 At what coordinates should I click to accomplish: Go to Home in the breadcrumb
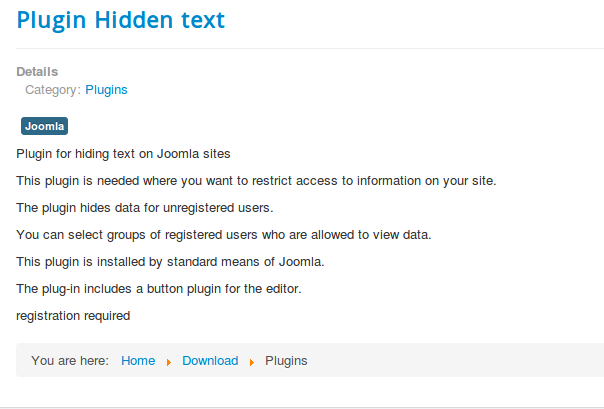pos(138,360)
